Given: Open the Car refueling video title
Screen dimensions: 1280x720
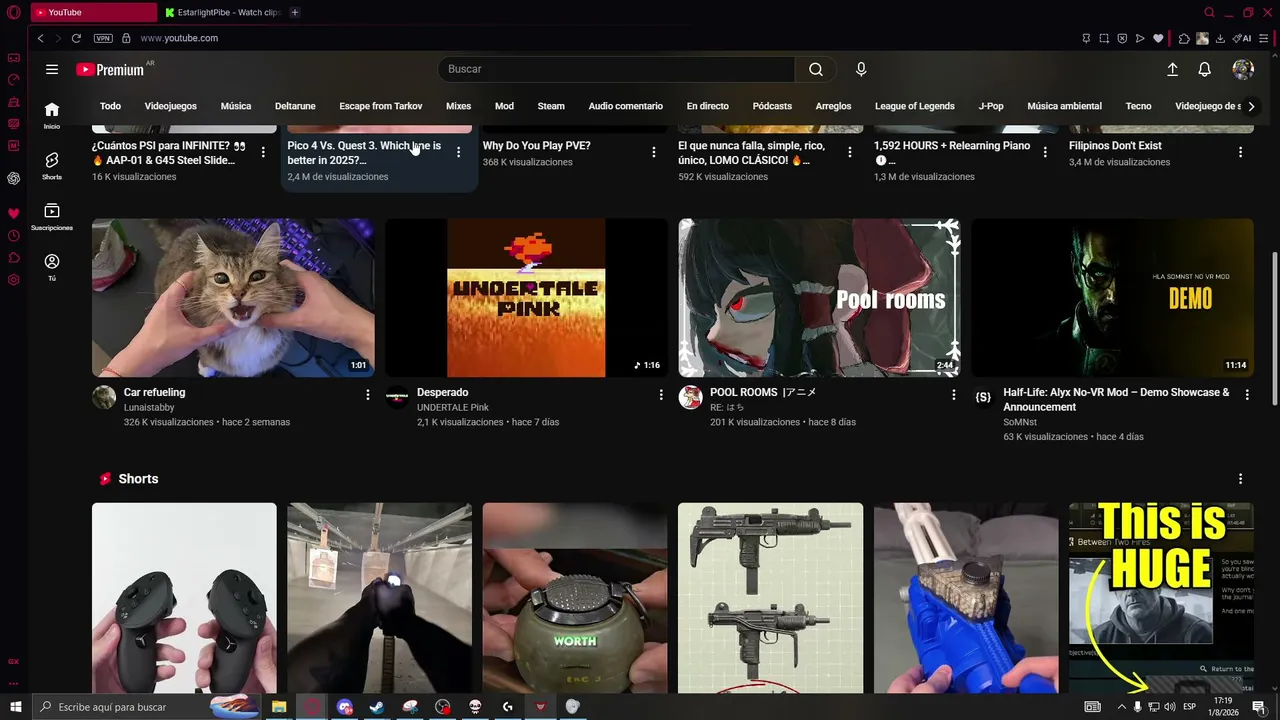Looking at the screenshot, I should (155, 393).
